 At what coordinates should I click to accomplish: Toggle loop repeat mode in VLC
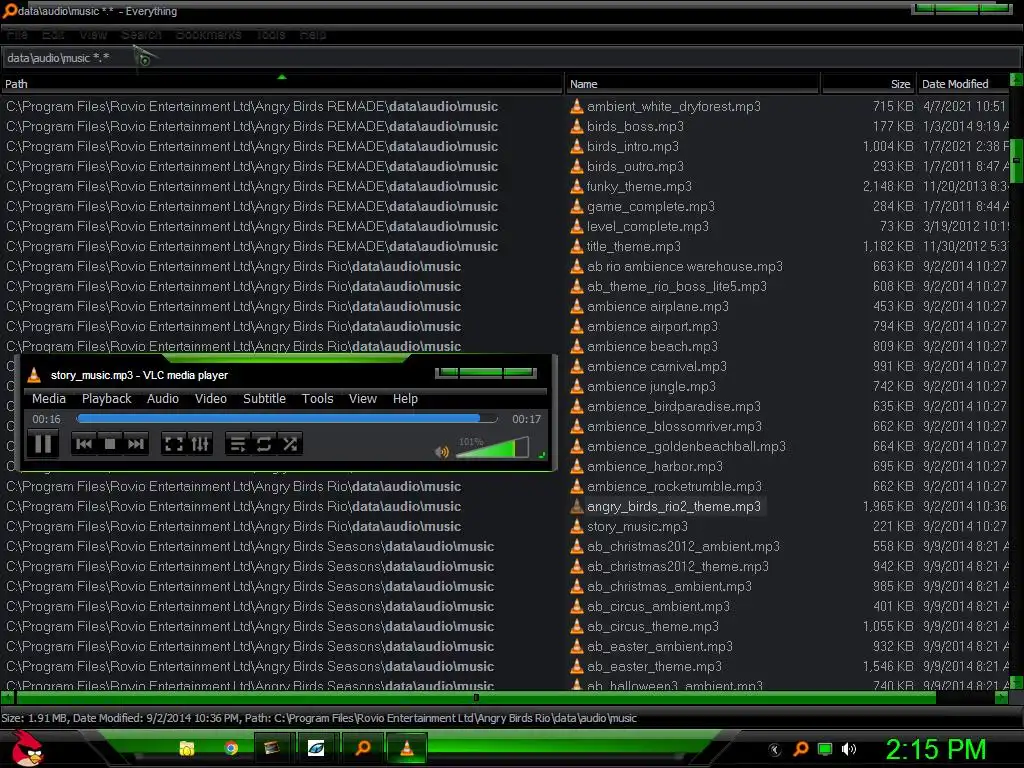(x=264, y=444)
